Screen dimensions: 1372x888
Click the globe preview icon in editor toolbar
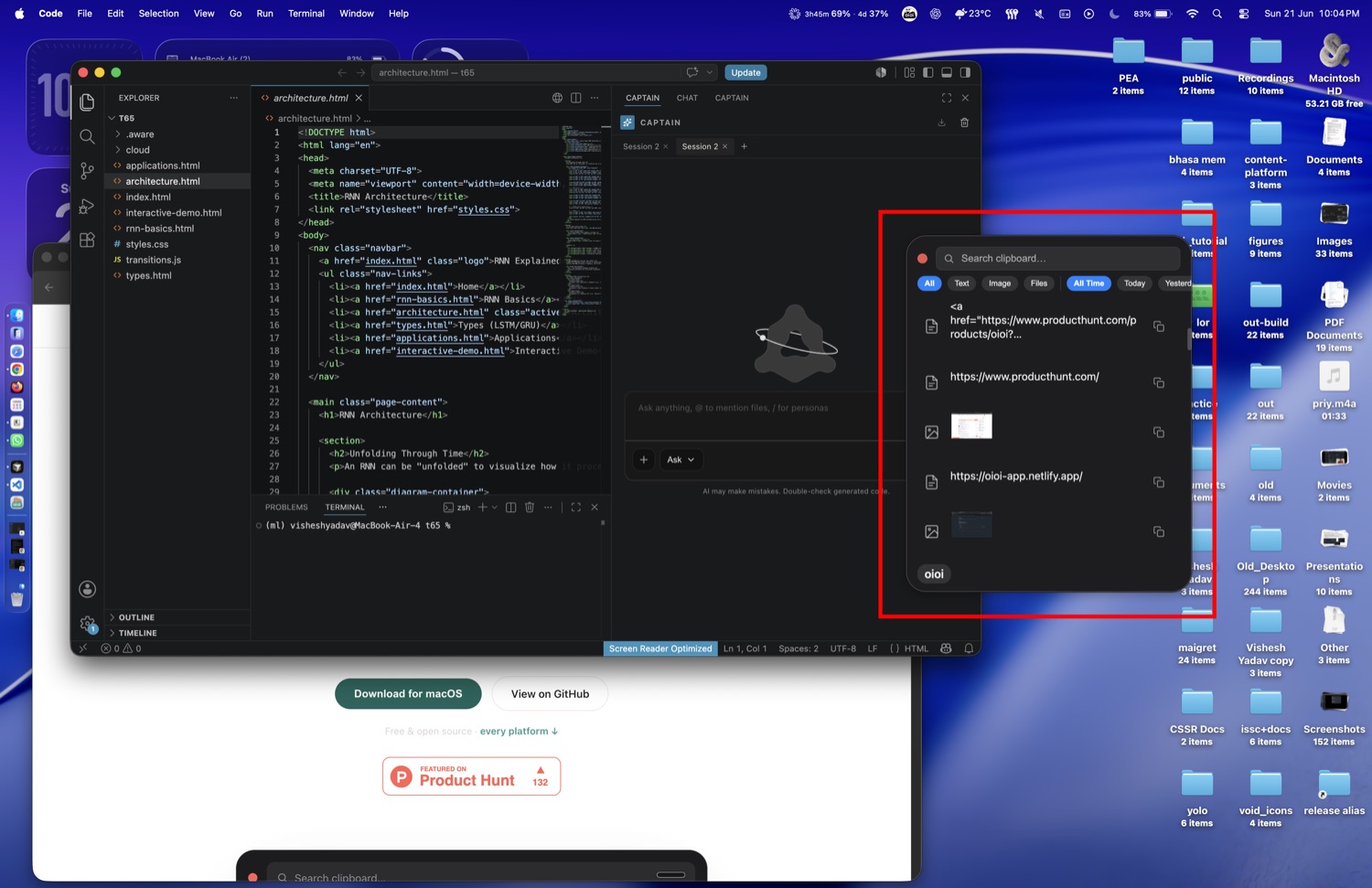click(557, 98)
